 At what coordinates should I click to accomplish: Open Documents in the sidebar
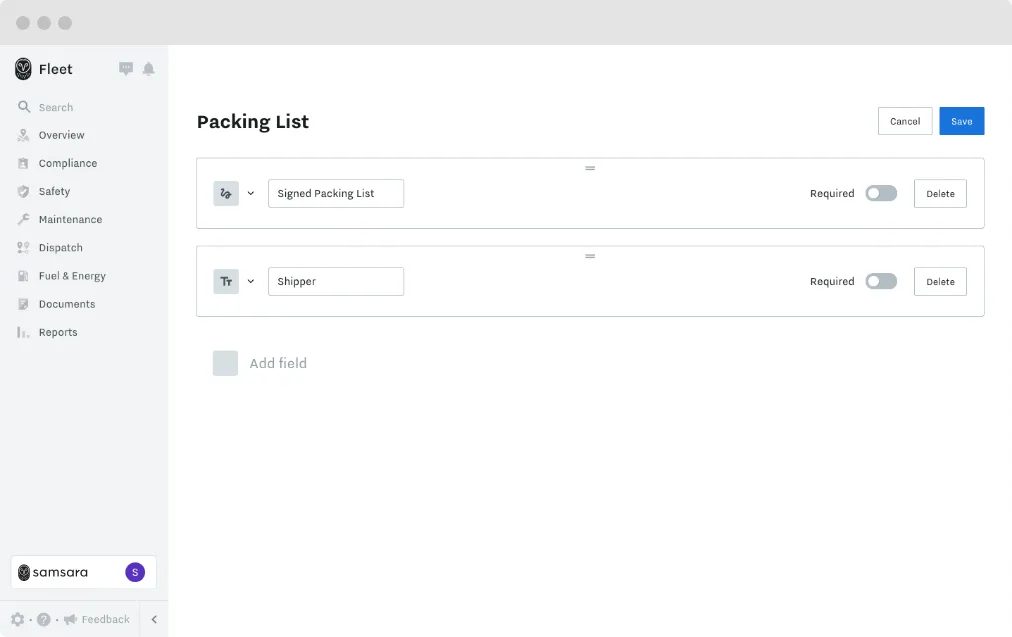[66, 304]
